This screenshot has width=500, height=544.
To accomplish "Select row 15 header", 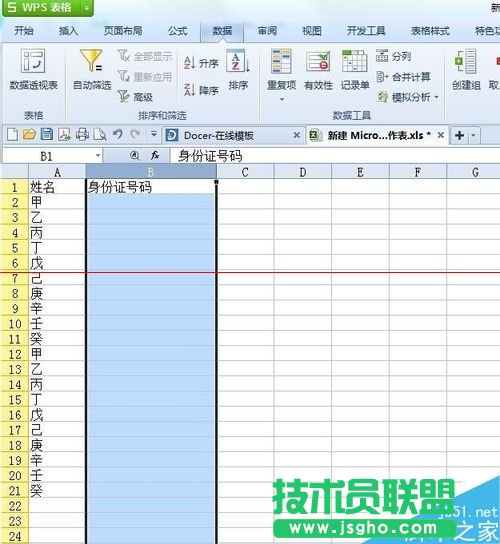I will pos(15,400).
